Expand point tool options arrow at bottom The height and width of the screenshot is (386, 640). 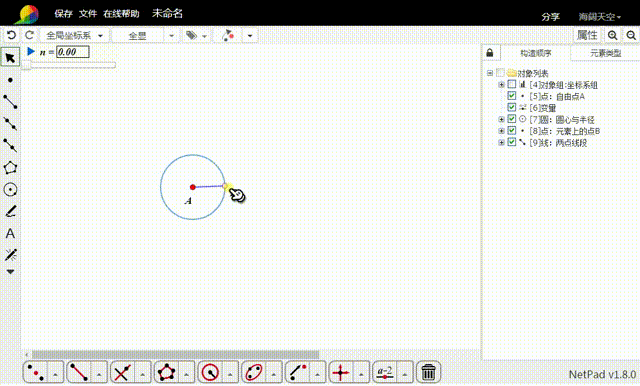click(x=56, y=373)
